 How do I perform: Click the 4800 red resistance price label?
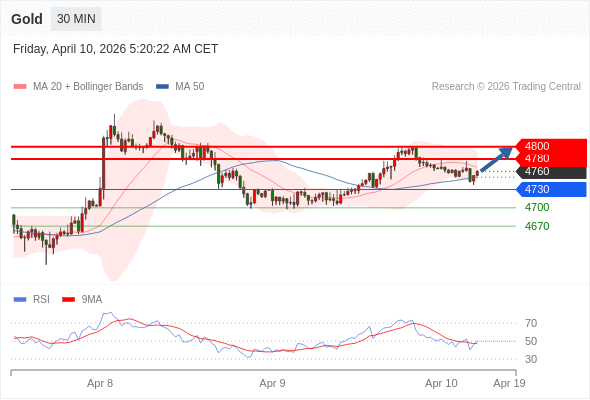(x=551, y=146)
